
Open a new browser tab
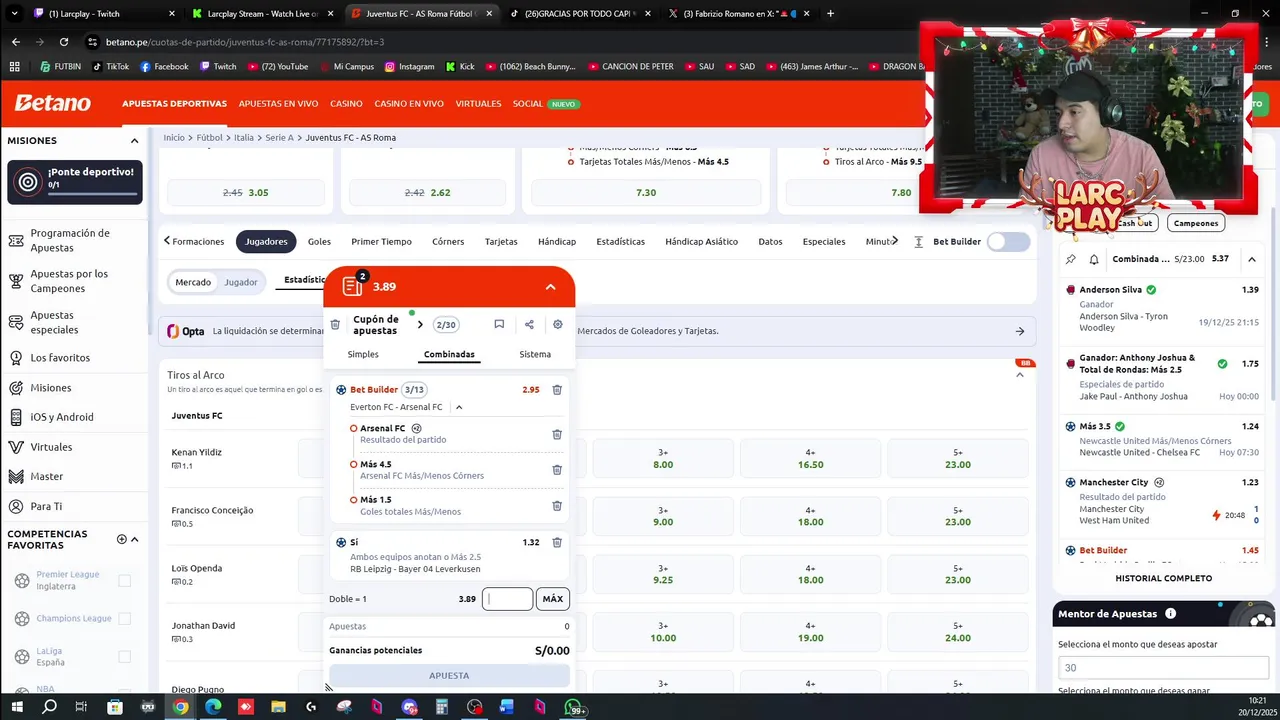click(830, 14)
